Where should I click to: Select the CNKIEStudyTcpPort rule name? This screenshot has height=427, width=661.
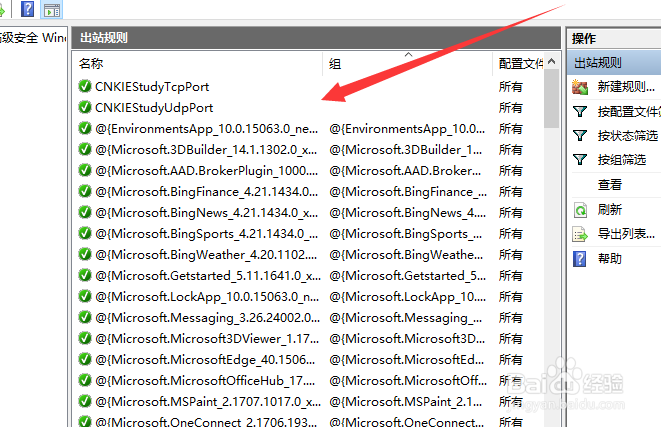[x=152, y=87]
